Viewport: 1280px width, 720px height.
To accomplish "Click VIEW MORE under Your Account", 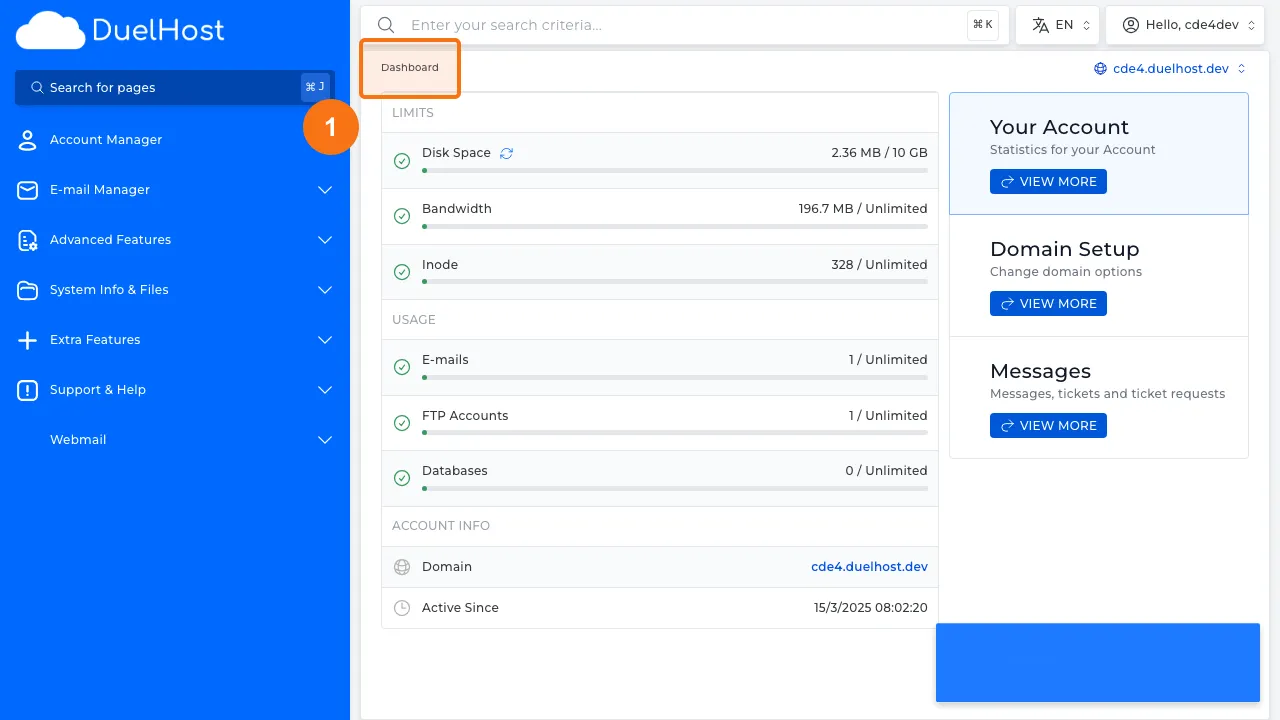I will [1048, 181].
